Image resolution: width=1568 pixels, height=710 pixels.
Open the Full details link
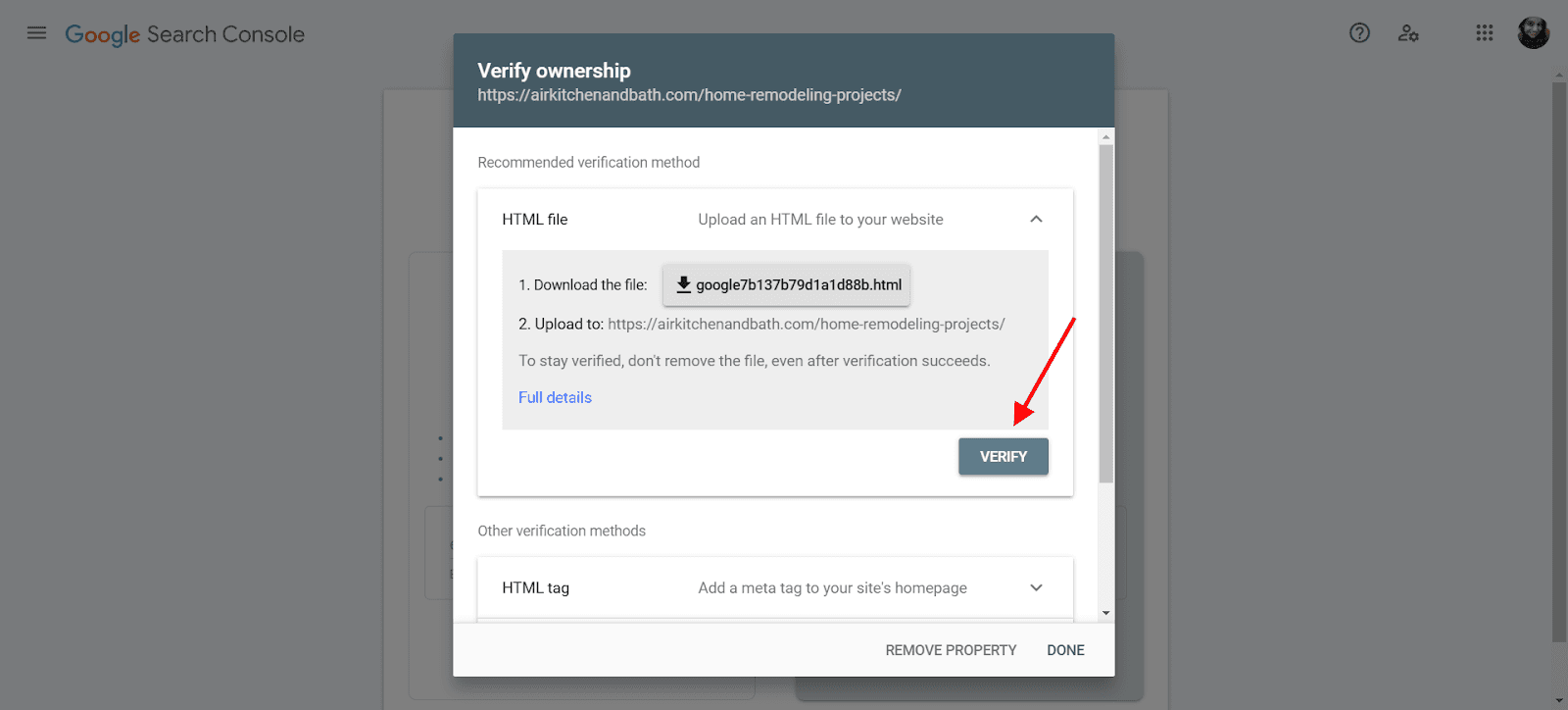[x=555, y=397]
